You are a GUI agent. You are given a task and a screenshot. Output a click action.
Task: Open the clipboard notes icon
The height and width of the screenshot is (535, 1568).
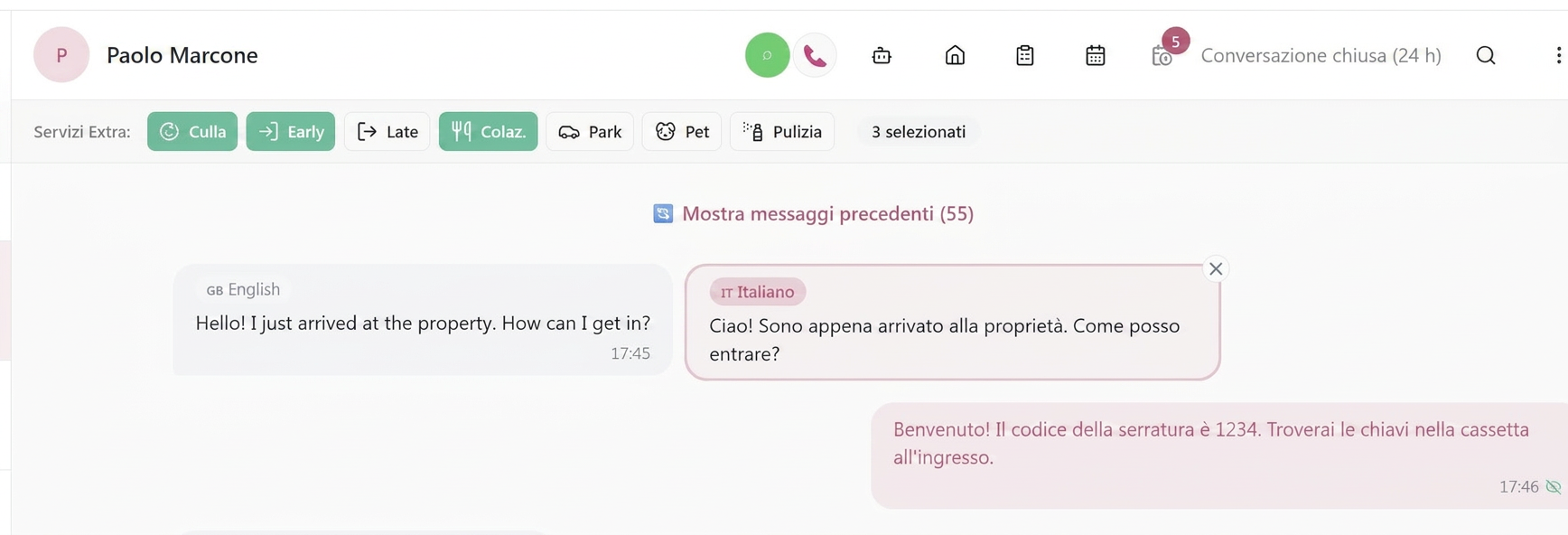click(x=1024, y=55)
